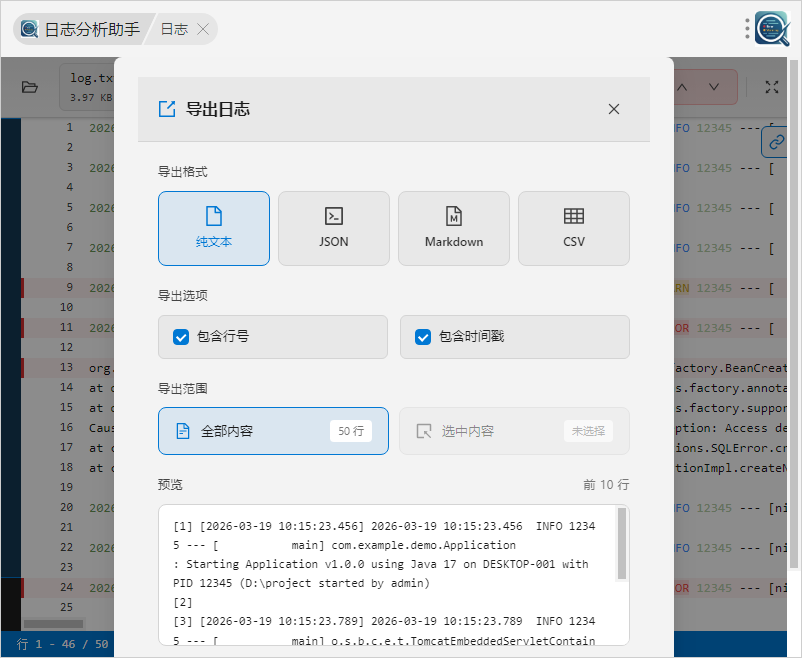Select the CSV export format
This screenshot has width=802, height=658.
[574, 228]
